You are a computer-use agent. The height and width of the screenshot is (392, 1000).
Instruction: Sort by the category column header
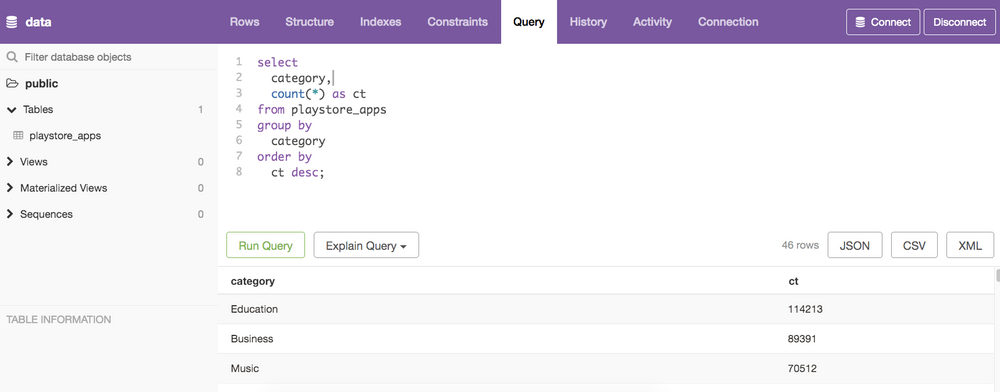(253, 281)
